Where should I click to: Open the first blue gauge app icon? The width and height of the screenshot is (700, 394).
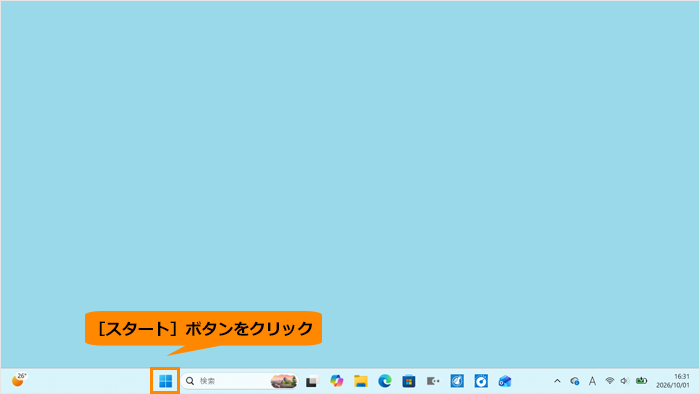click(x=457, y=381)
